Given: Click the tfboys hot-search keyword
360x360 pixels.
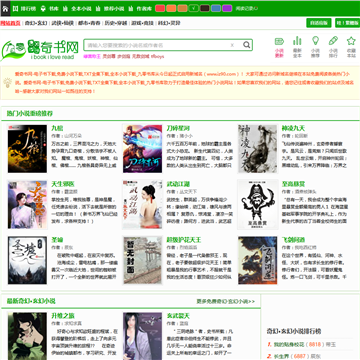Looking at the screenshot, I should (x=157, y=56).
